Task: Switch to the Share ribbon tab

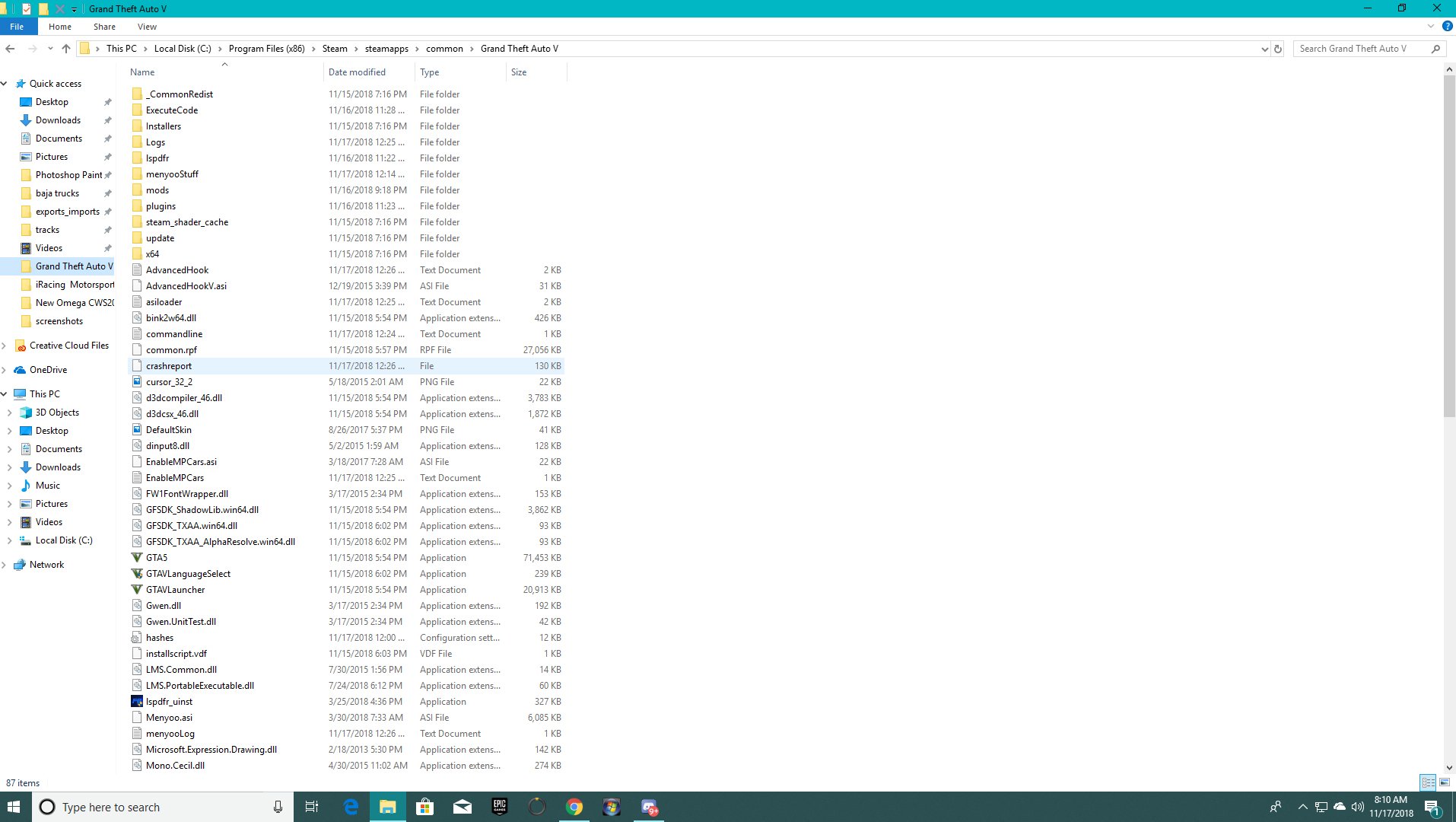Action: 105,27
